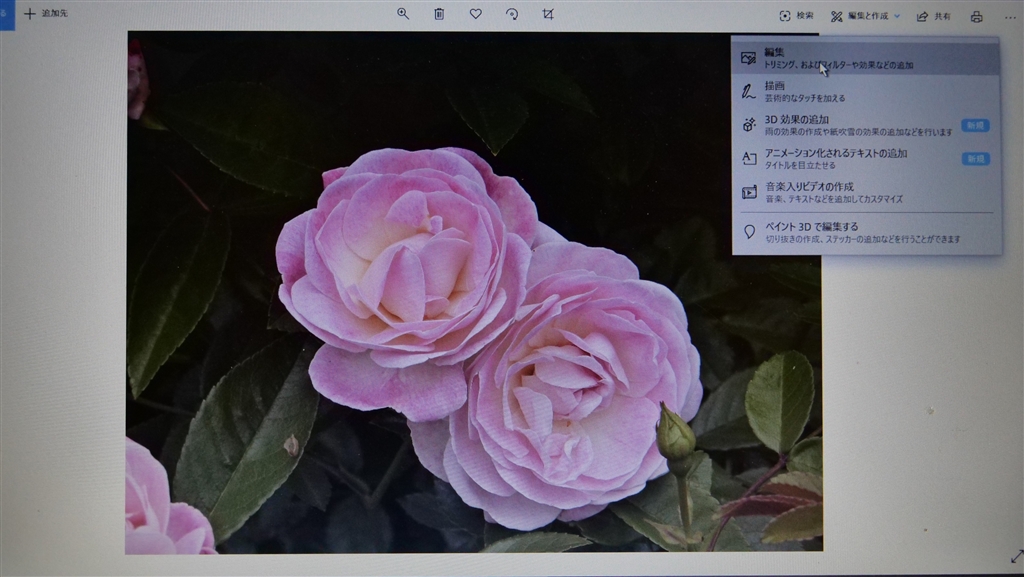Choose 音楽入りビデオの作成 entry

866,193
